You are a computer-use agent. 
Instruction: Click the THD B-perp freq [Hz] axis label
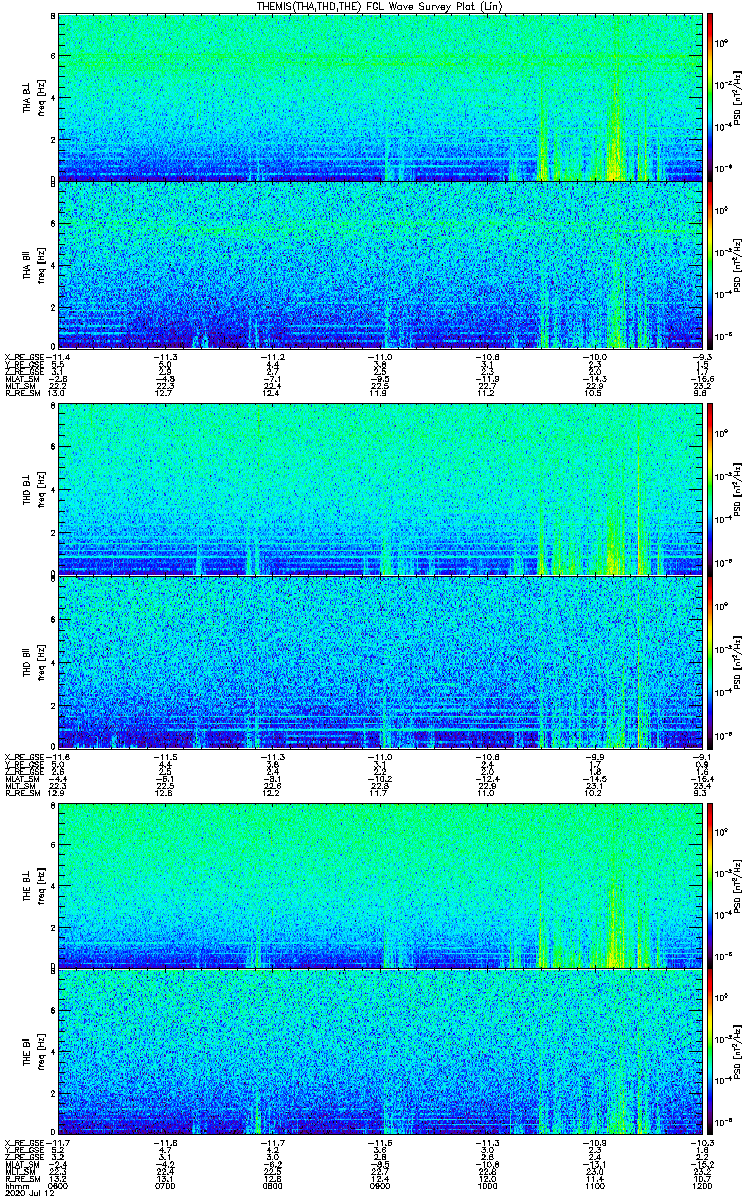(39, 491)
